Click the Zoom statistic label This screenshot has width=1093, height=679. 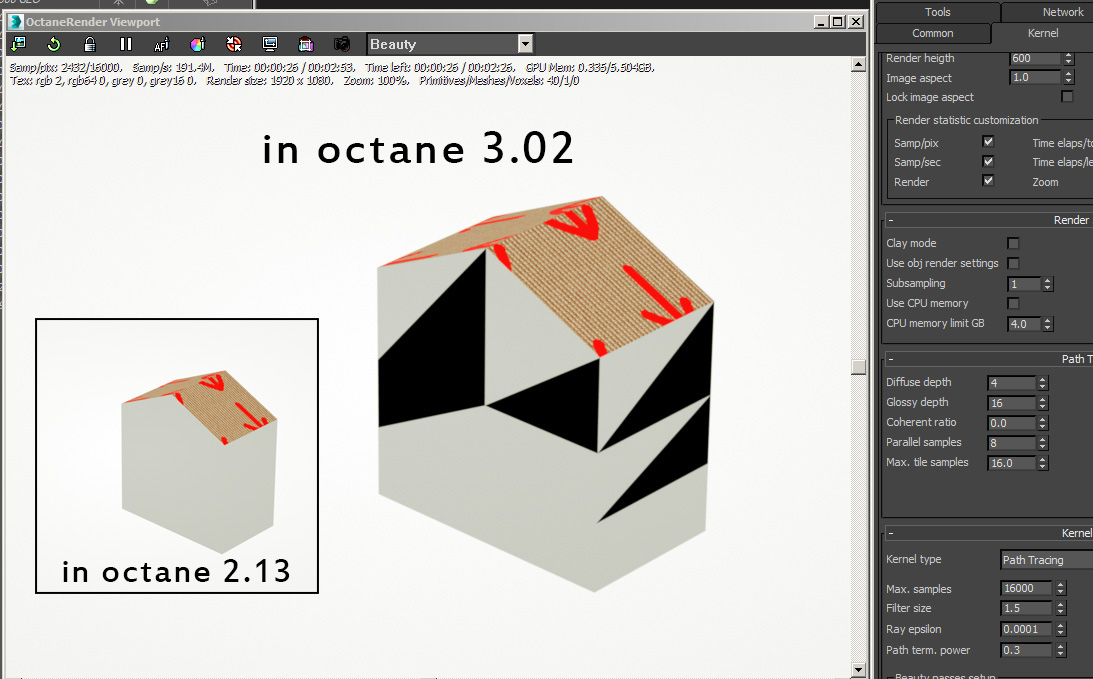click(x=1045, y=182)
